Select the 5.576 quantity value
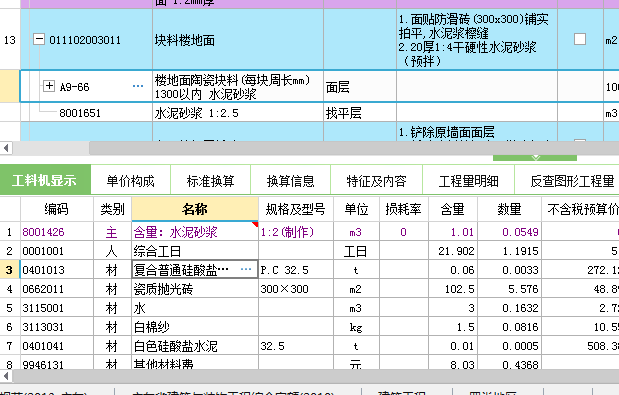619x395 pixels. 509,288
